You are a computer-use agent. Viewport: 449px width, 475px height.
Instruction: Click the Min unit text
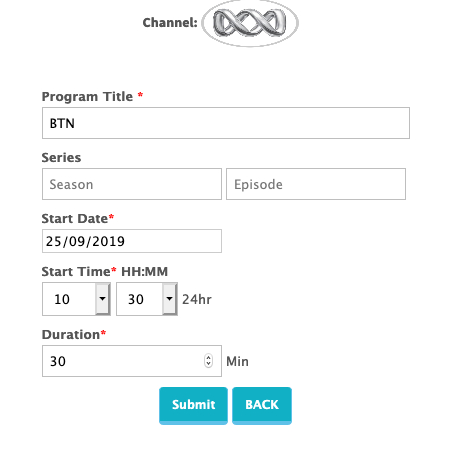pyautogui.click(x=237, y=361)
